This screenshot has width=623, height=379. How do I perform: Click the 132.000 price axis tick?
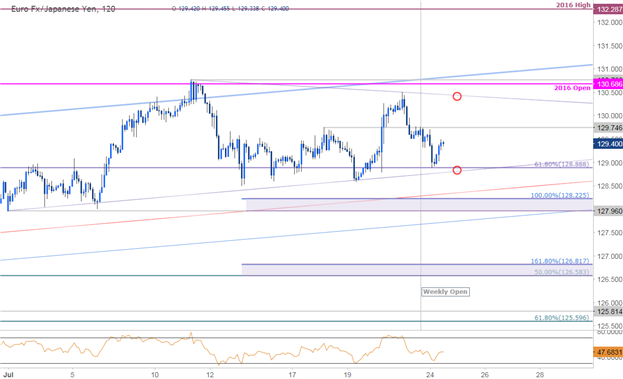click(609, 23)
